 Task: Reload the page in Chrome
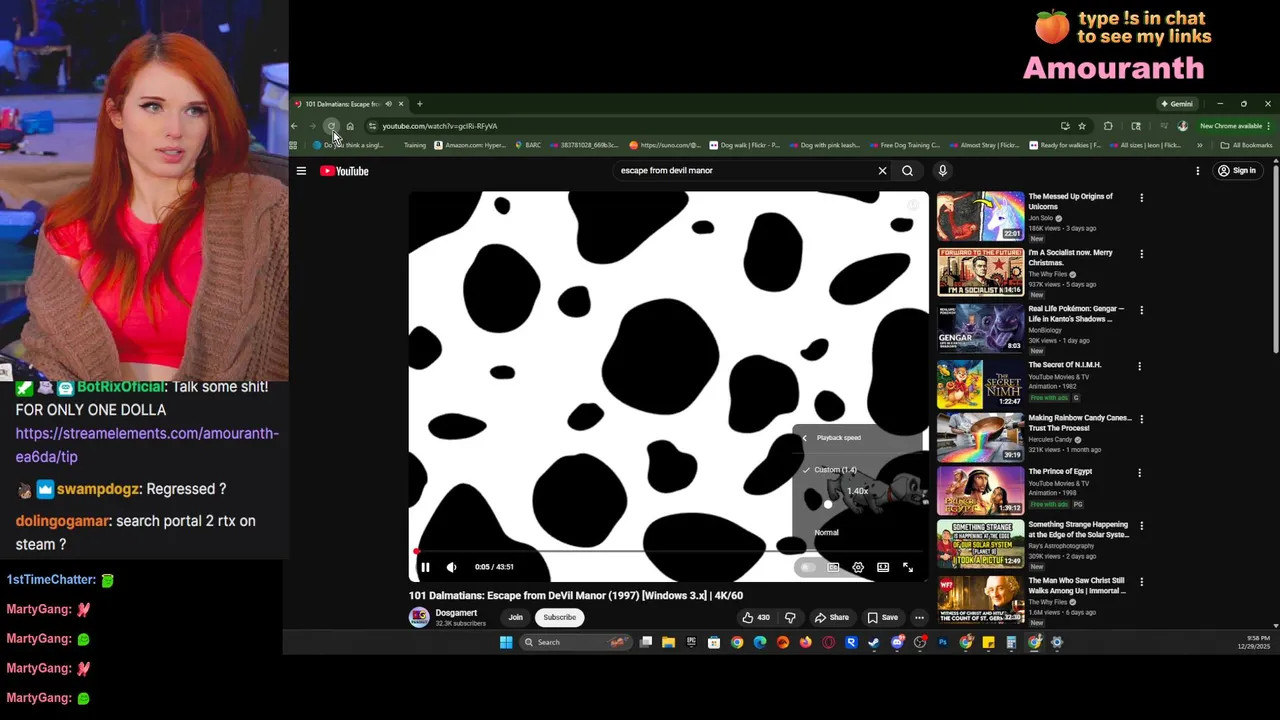click(x=331, y=126)
